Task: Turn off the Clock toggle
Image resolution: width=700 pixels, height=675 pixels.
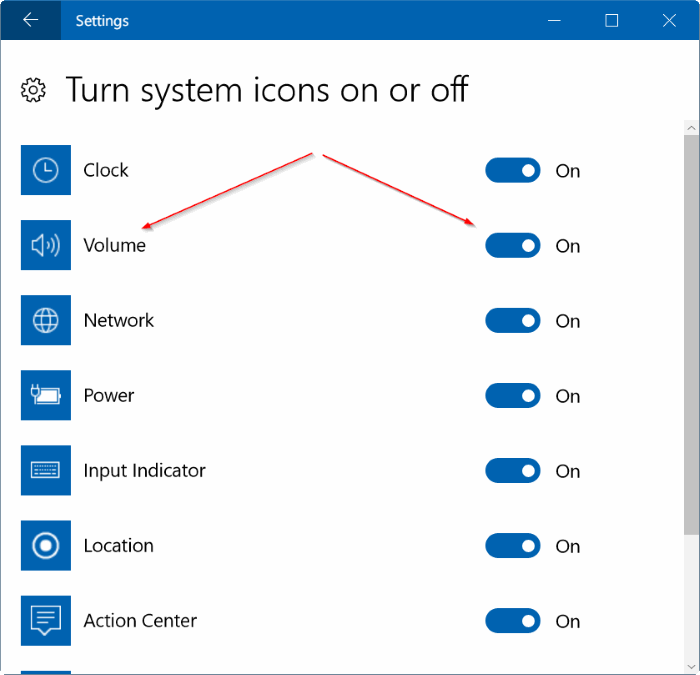Action: pyautogui.click(x=512, y=170)
